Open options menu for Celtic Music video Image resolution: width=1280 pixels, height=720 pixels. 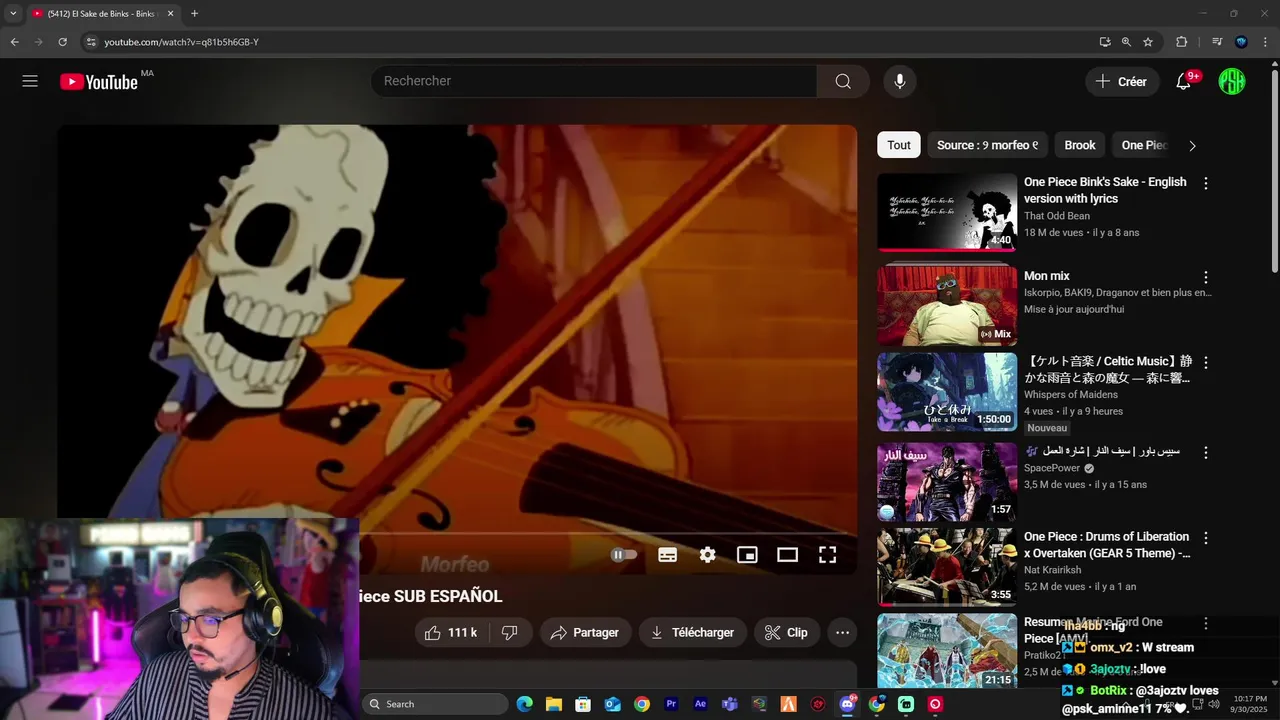pyautogui.click(x=1206, y=362)
